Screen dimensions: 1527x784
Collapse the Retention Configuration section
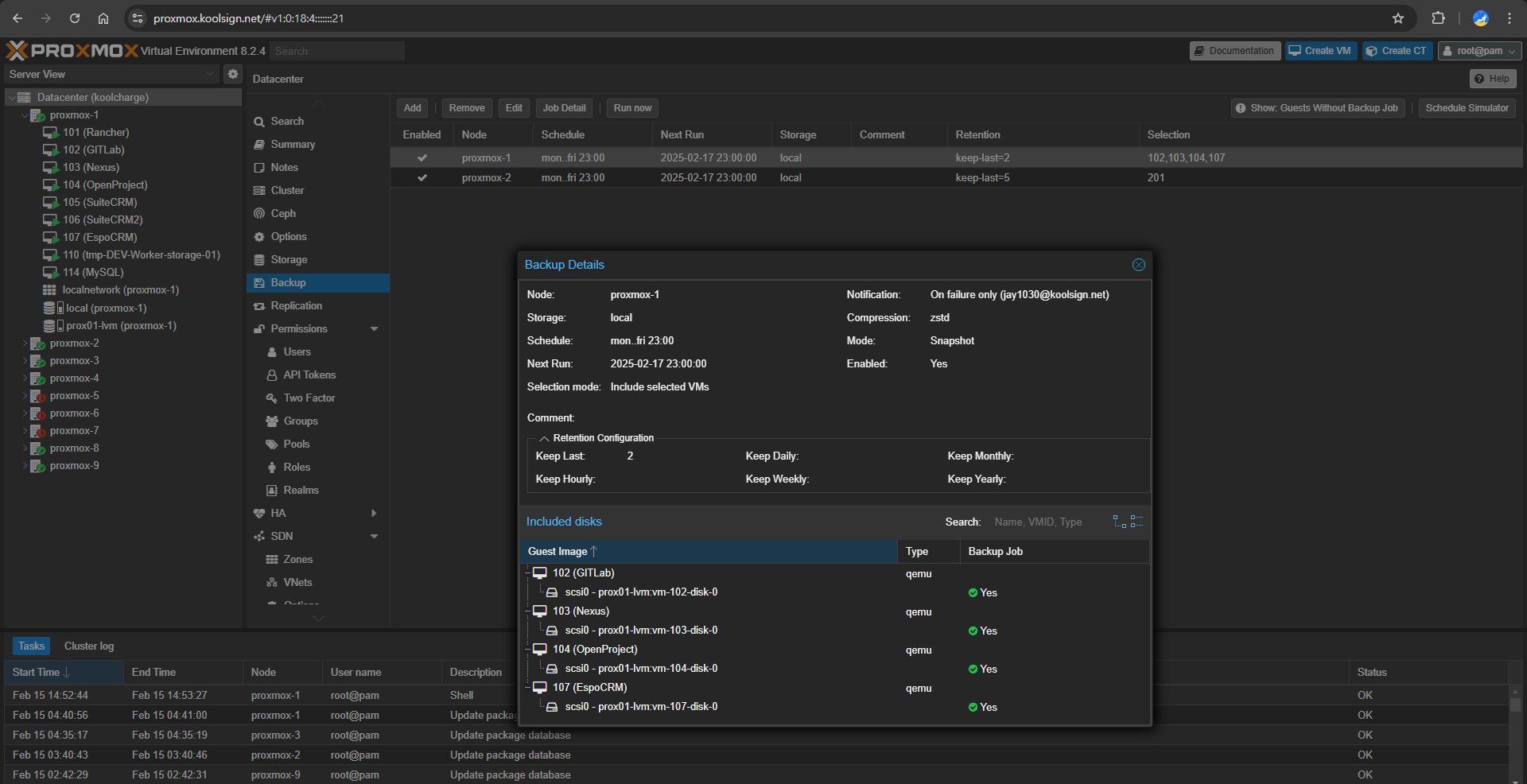545,438
